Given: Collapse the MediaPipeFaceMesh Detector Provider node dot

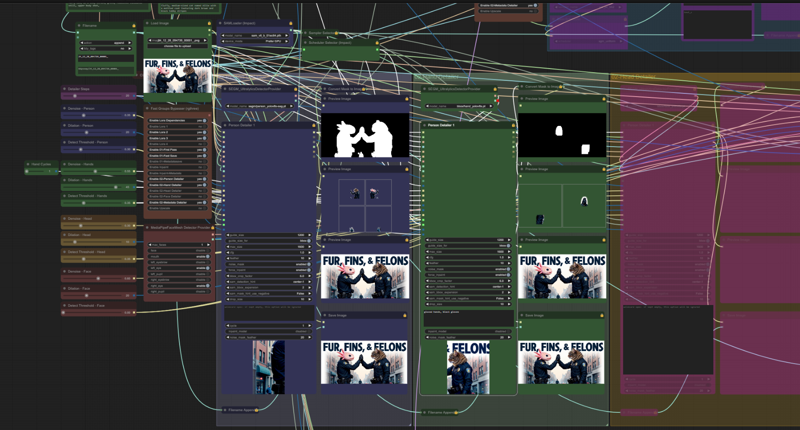Looking at the screenshot, I should tap(147, 228).
